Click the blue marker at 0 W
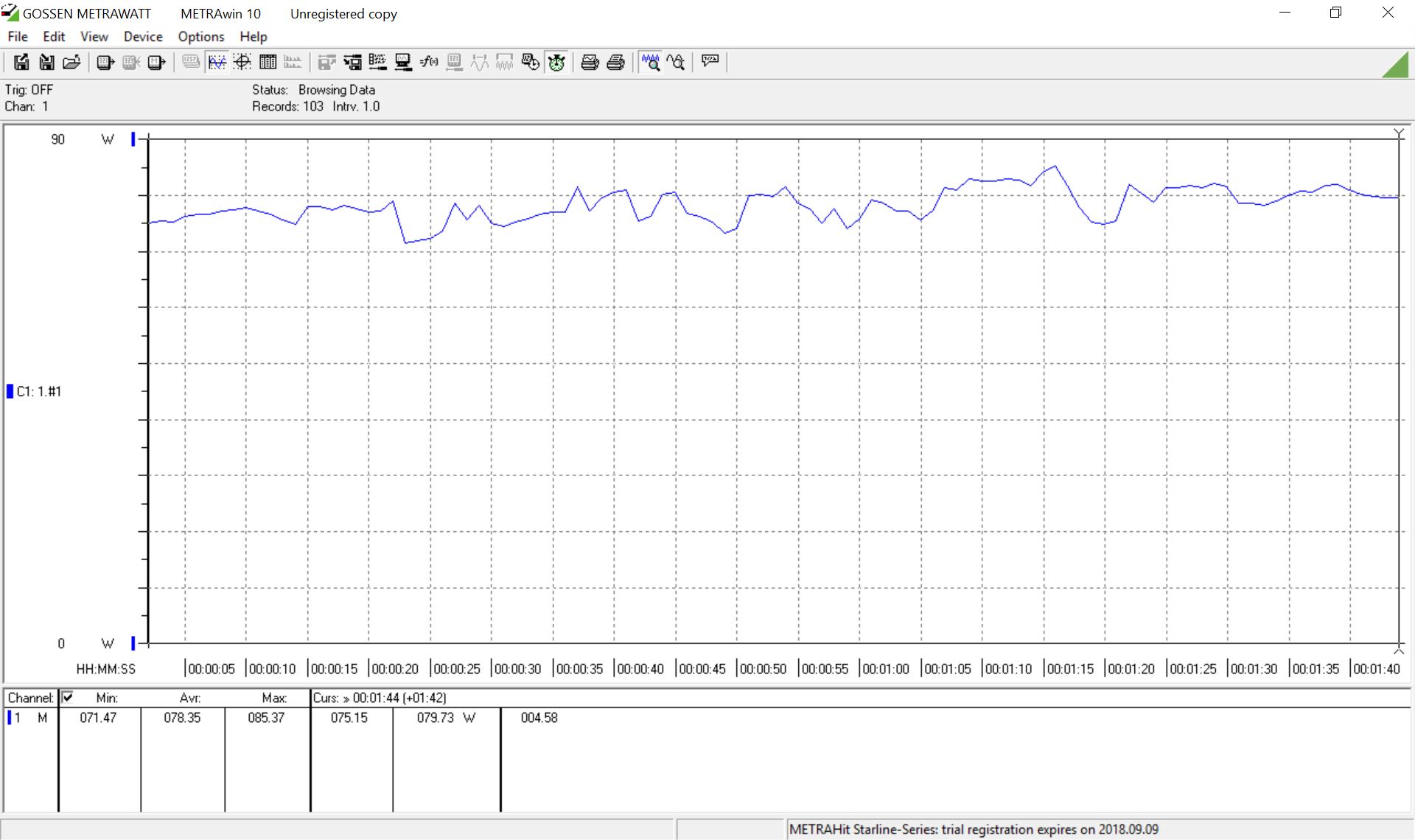Image resolution: width=1415 pixels, height=840 pixels. pos(133,643)
